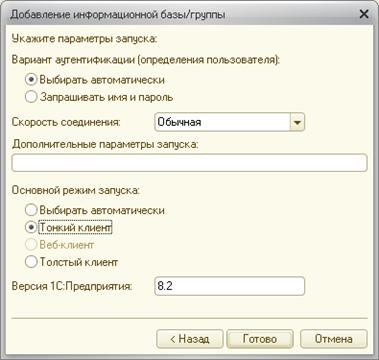Click the 'Основной режим запуска:' heading

[76, 190]
